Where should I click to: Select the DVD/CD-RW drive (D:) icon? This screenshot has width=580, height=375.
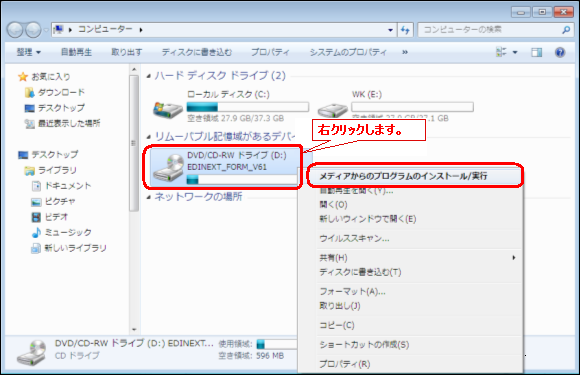pos(169,169)
